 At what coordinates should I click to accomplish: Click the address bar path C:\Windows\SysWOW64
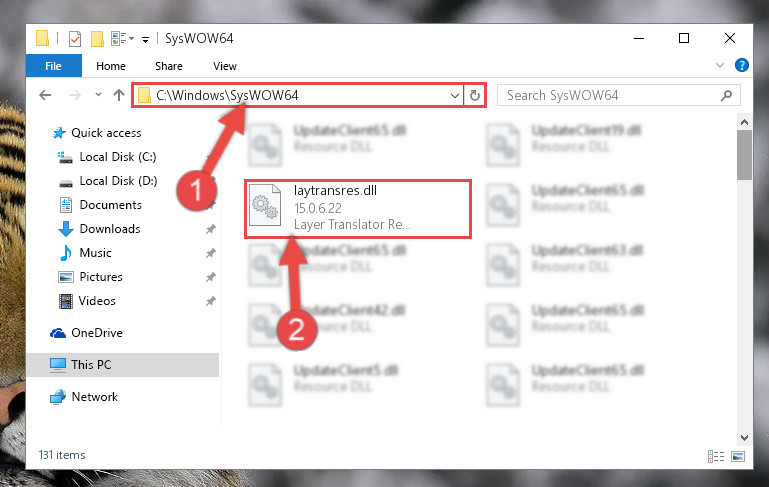tap(227, 95)
